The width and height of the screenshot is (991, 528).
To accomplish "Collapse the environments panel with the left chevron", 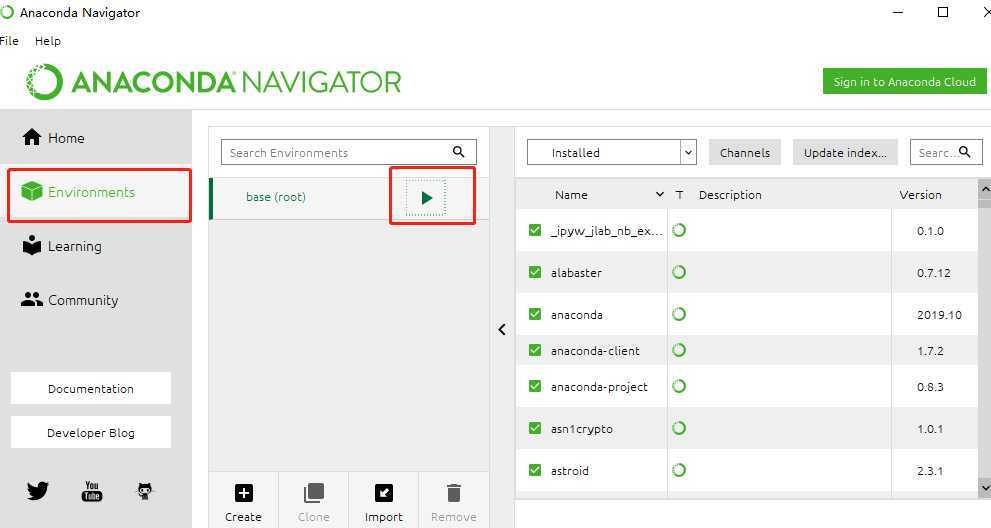I will (502, 329).
